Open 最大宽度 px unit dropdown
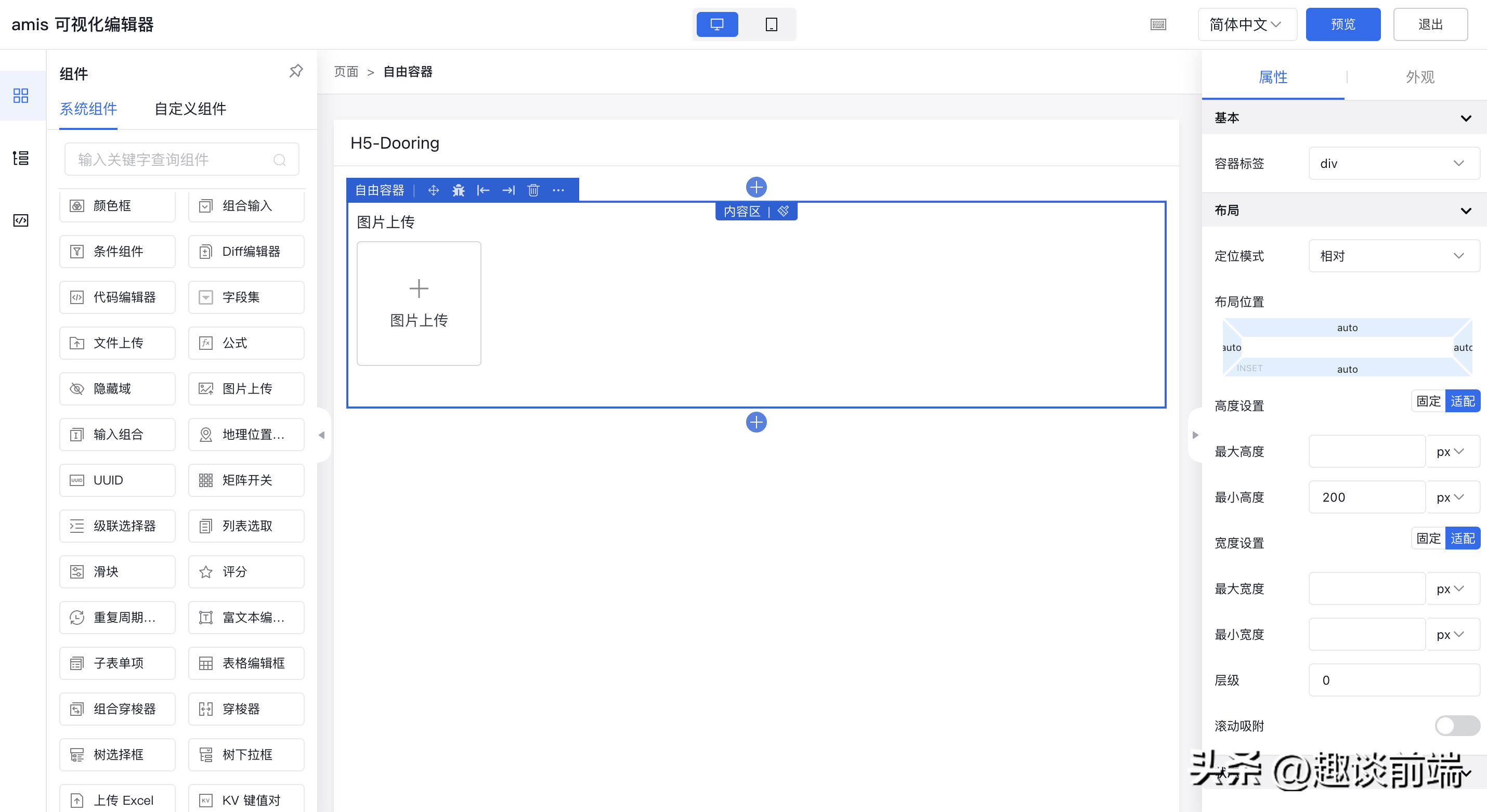This screenshot has height=812, width=1487. tap(1452, 588)
